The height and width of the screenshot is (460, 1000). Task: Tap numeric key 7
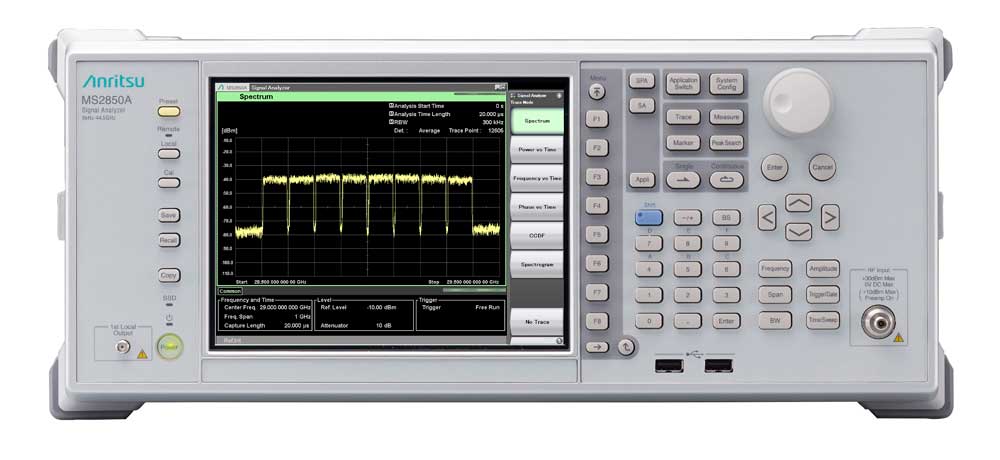click(649, 244)
